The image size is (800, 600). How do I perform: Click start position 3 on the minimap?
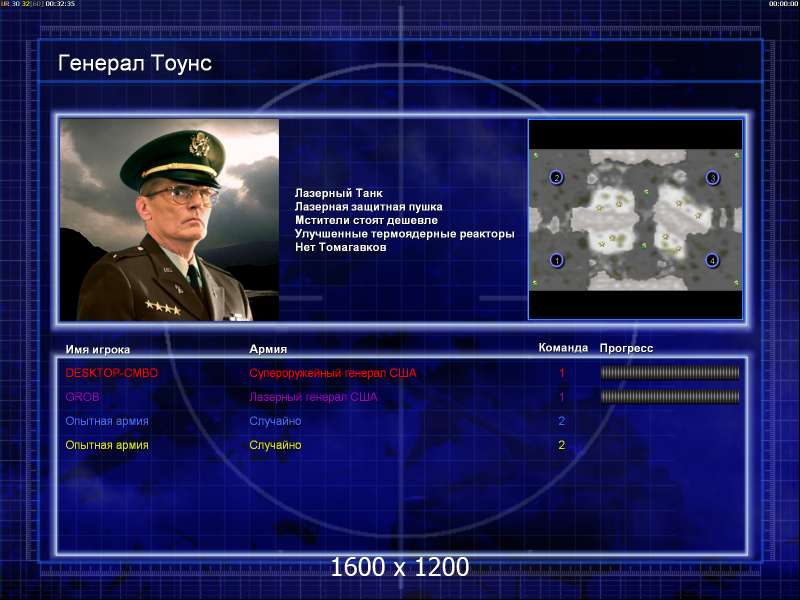coord(712,178)
